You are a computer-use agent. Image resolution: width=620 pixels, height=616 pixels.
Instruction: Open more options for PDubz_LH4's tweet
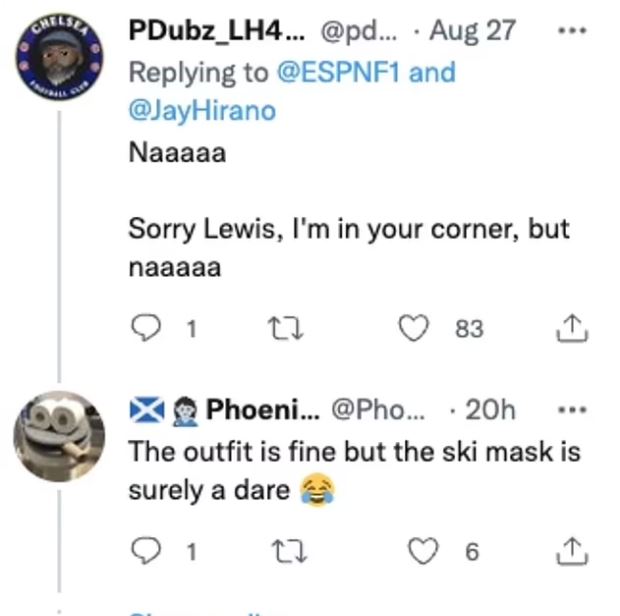571,30
